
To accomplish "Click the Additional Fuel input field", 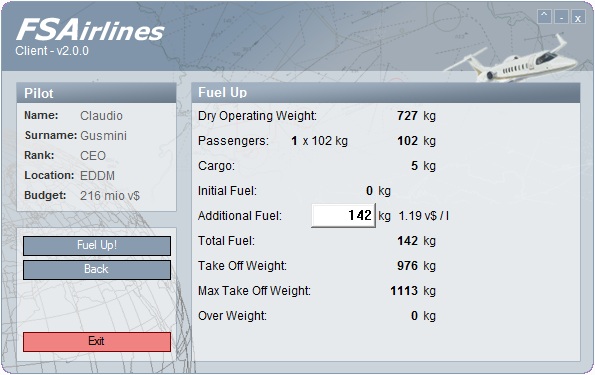I will [343, 215].
